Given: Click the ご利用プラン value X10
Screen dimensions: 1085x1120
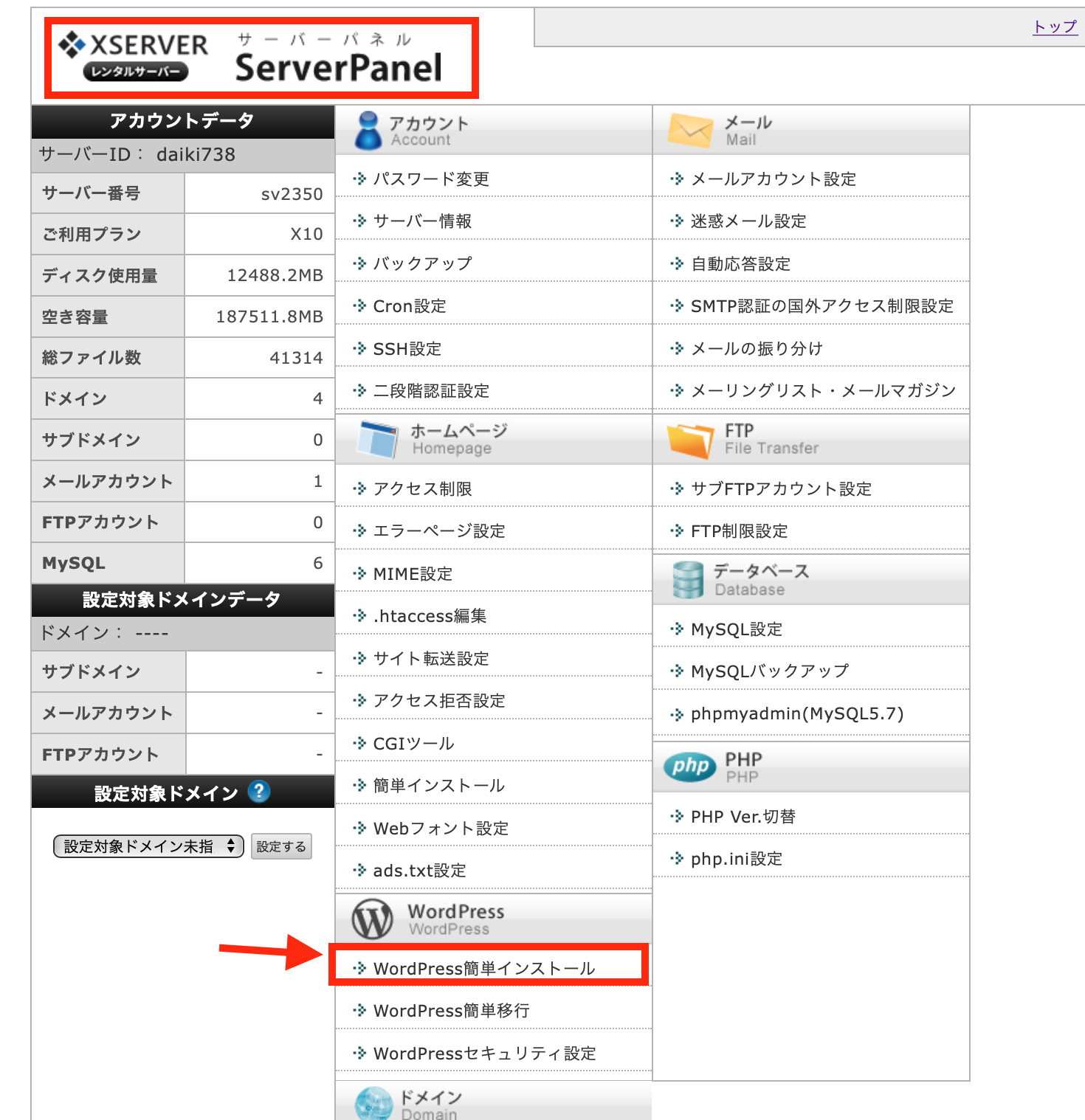Looking at the screenshot, I should (306, 234).
